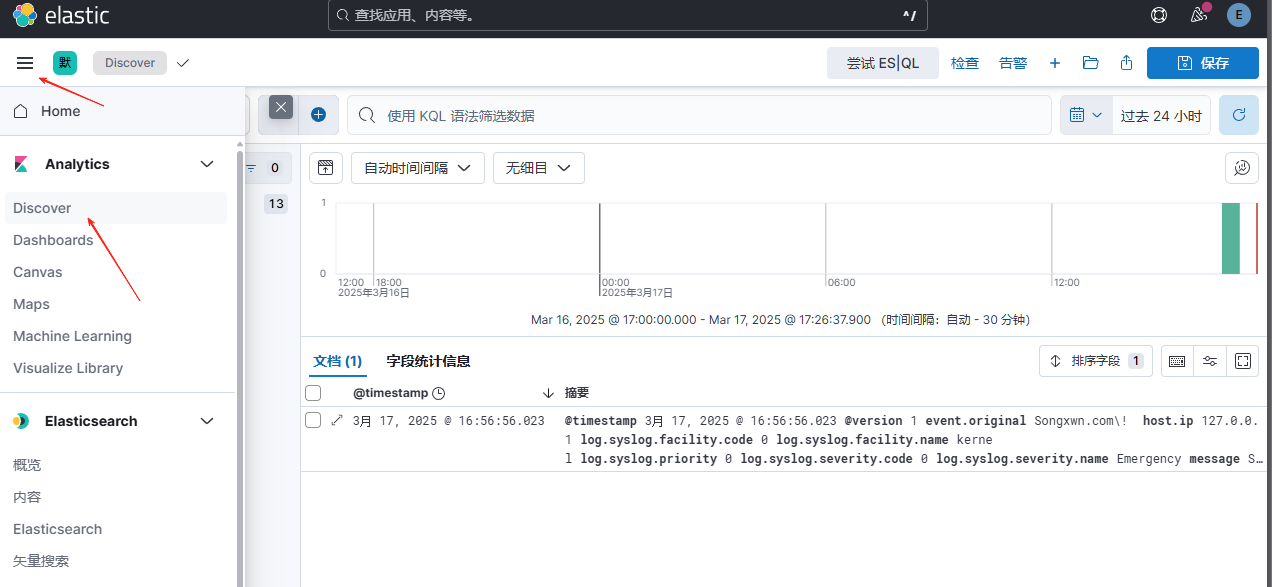The height and width of the screenshot is (587, 1272).
Task: Open the 排序字段 sort fields menu
Action: [1096, 361]
